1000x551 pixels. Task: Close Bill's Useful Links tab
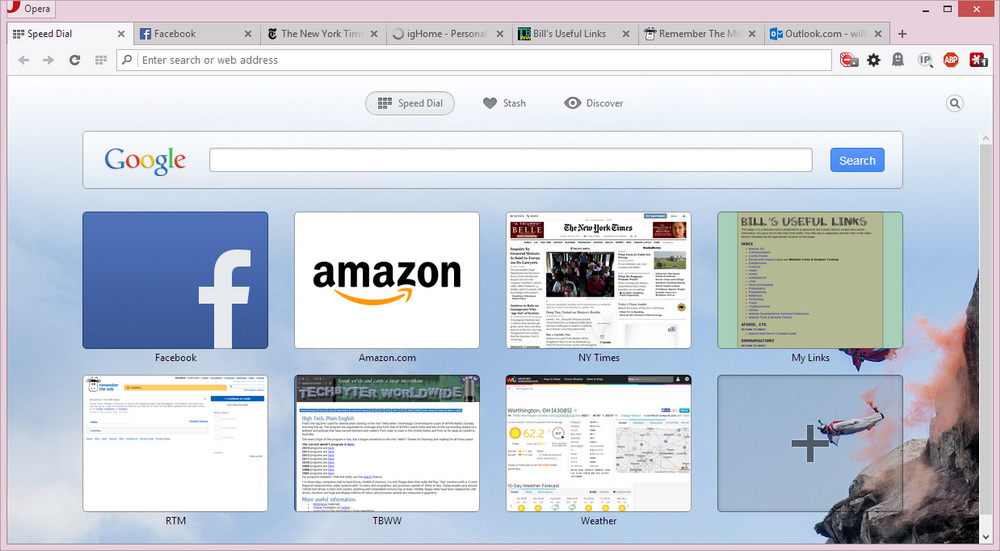pyautogui.click(x=626, y=34)
